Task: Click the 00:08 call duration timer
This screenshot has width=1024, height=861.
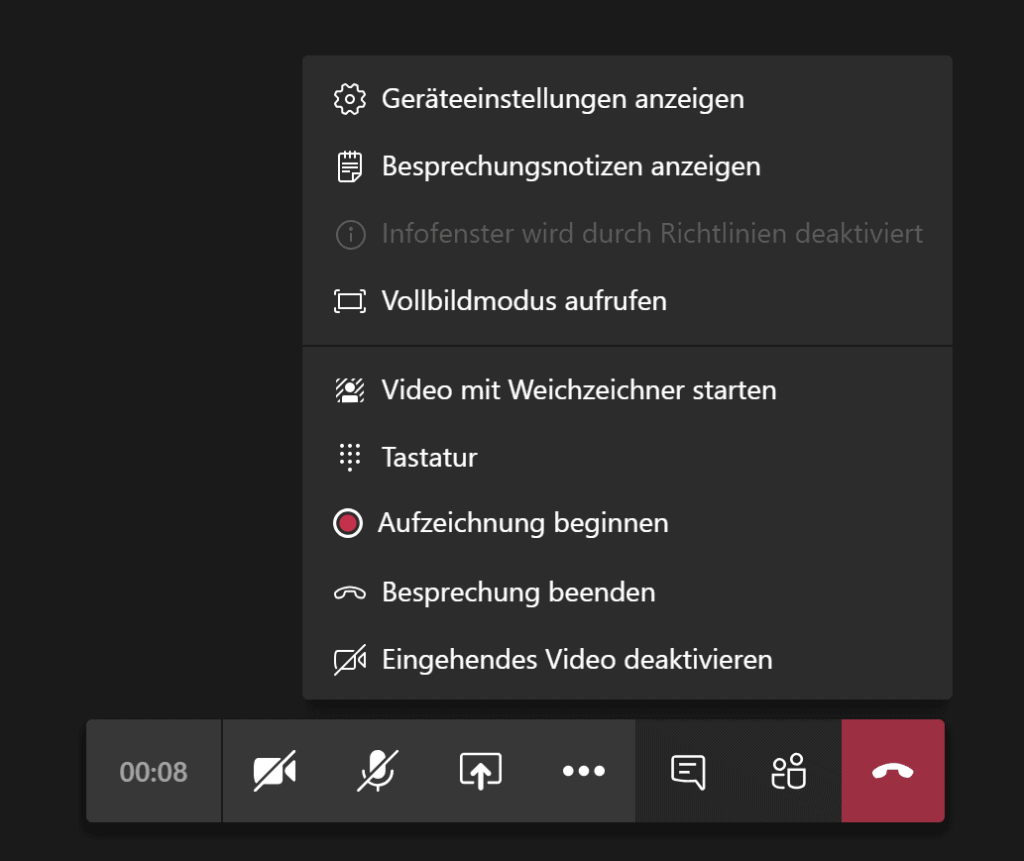Action: point(153,772)
